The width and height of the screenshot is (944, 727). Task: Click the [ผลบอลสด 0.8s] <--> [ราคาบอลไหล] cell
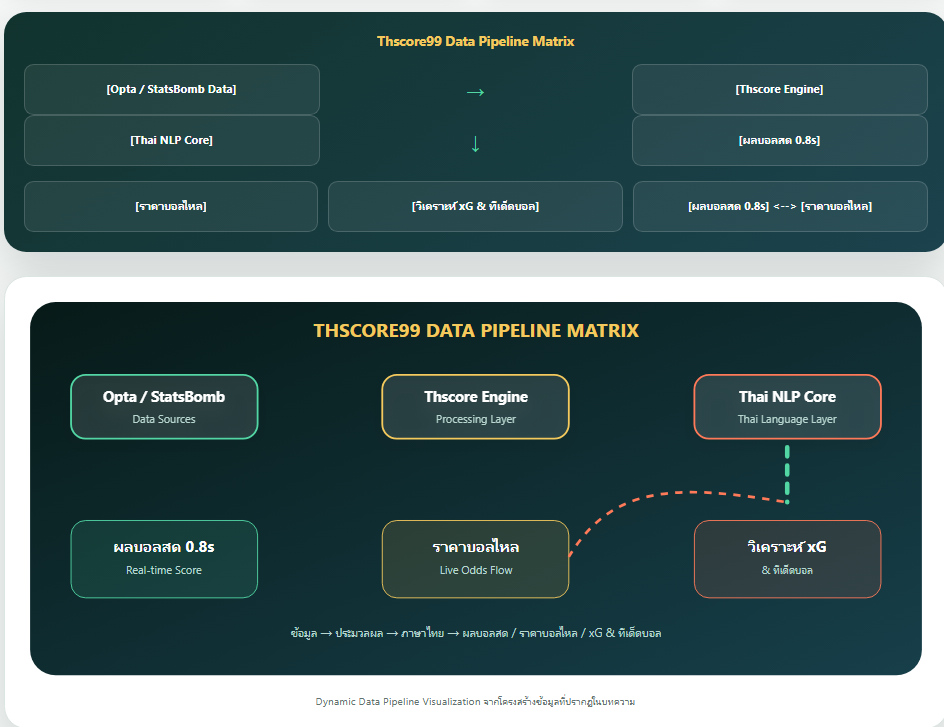[780, 206]
